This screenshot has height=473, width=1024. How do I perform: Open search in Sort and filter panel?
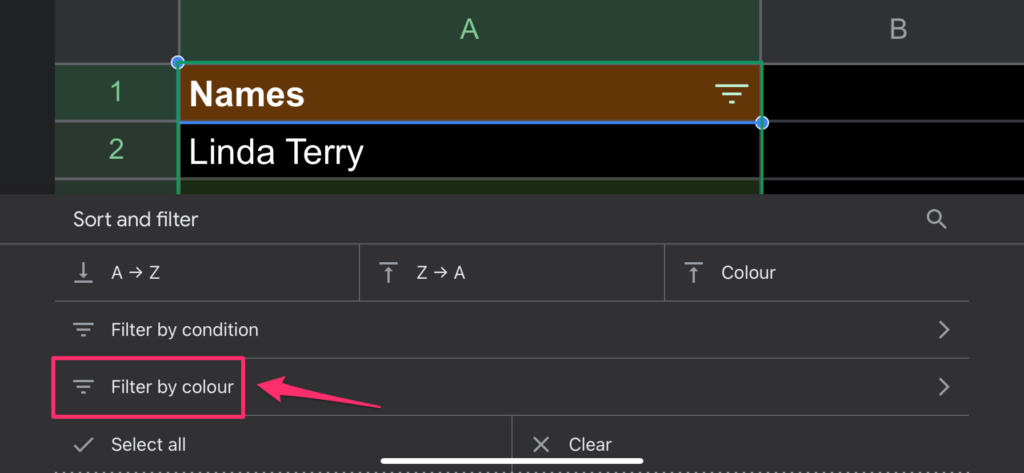[x=936, y=220]
